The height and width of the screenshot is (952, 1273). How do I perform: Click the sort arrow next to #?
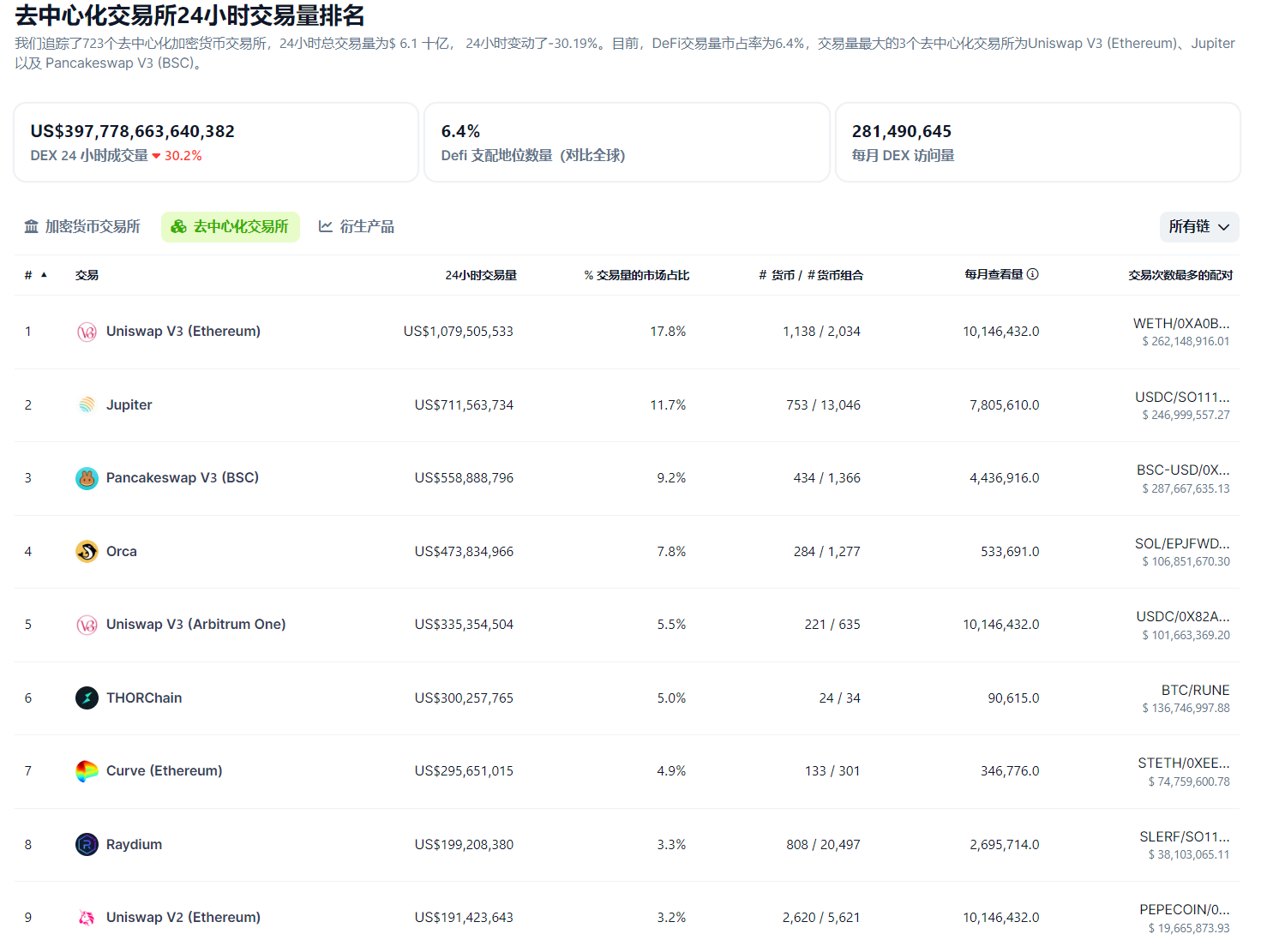click(42, 275)
